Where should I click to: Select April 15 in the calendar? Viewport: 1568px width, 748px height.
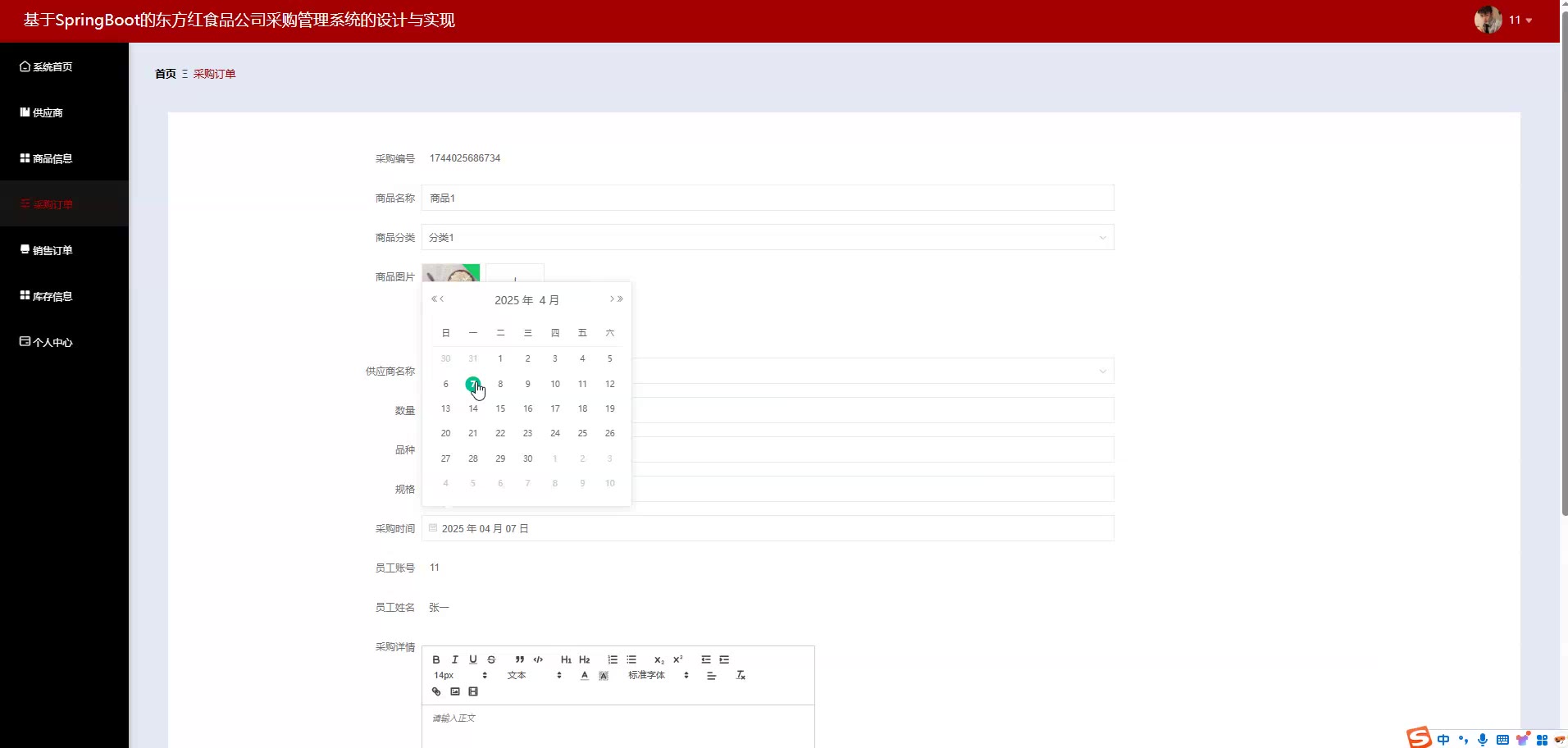click(500, 408)
